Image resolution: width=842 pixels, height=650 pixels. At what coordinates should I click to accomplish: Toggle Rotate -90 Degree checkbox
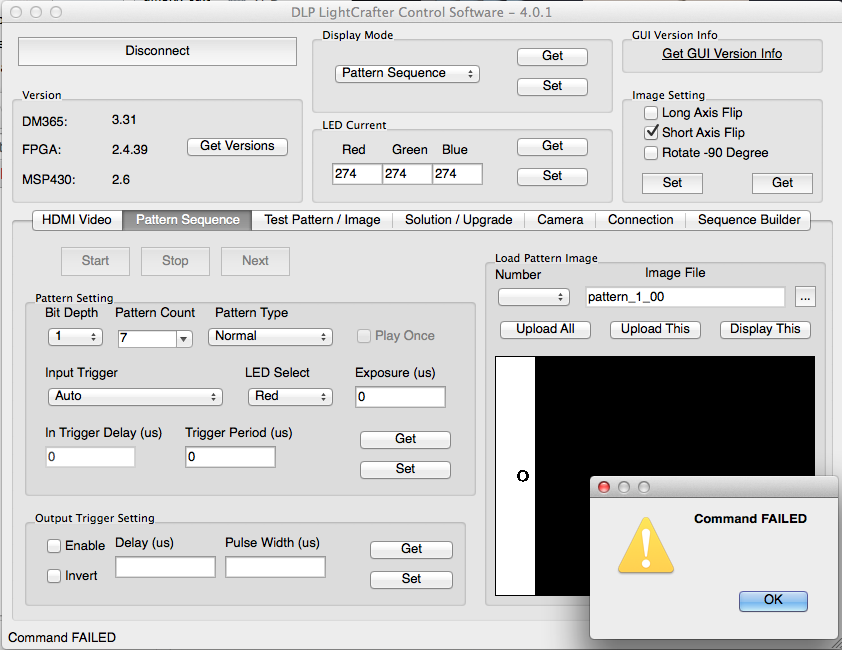651,153
